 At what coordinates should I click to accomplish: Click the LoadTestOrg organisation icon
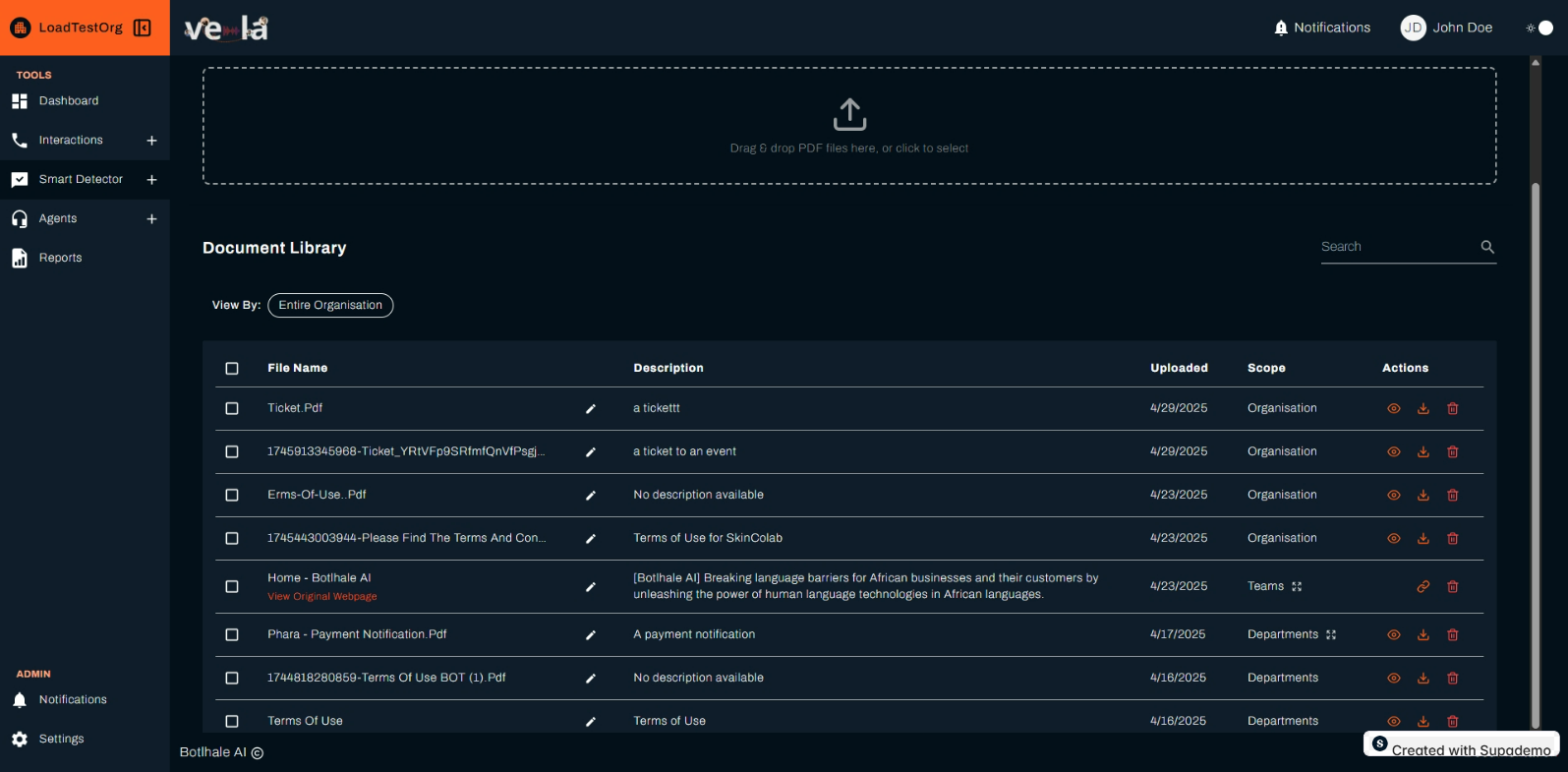20,28
